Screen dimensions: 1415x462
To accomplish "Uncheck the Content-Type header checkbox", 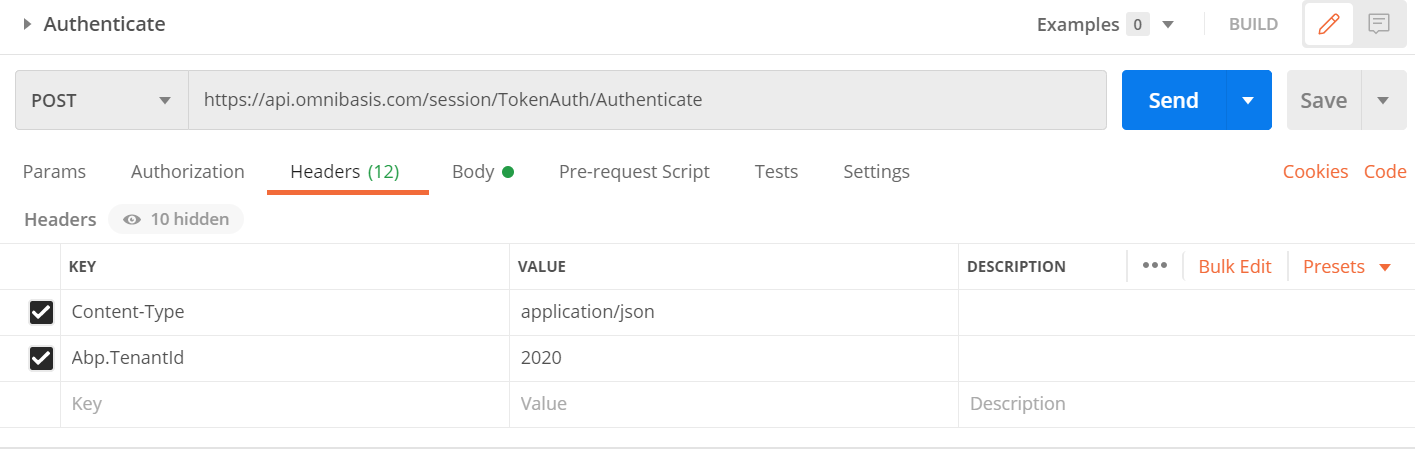I will point(41,313).
